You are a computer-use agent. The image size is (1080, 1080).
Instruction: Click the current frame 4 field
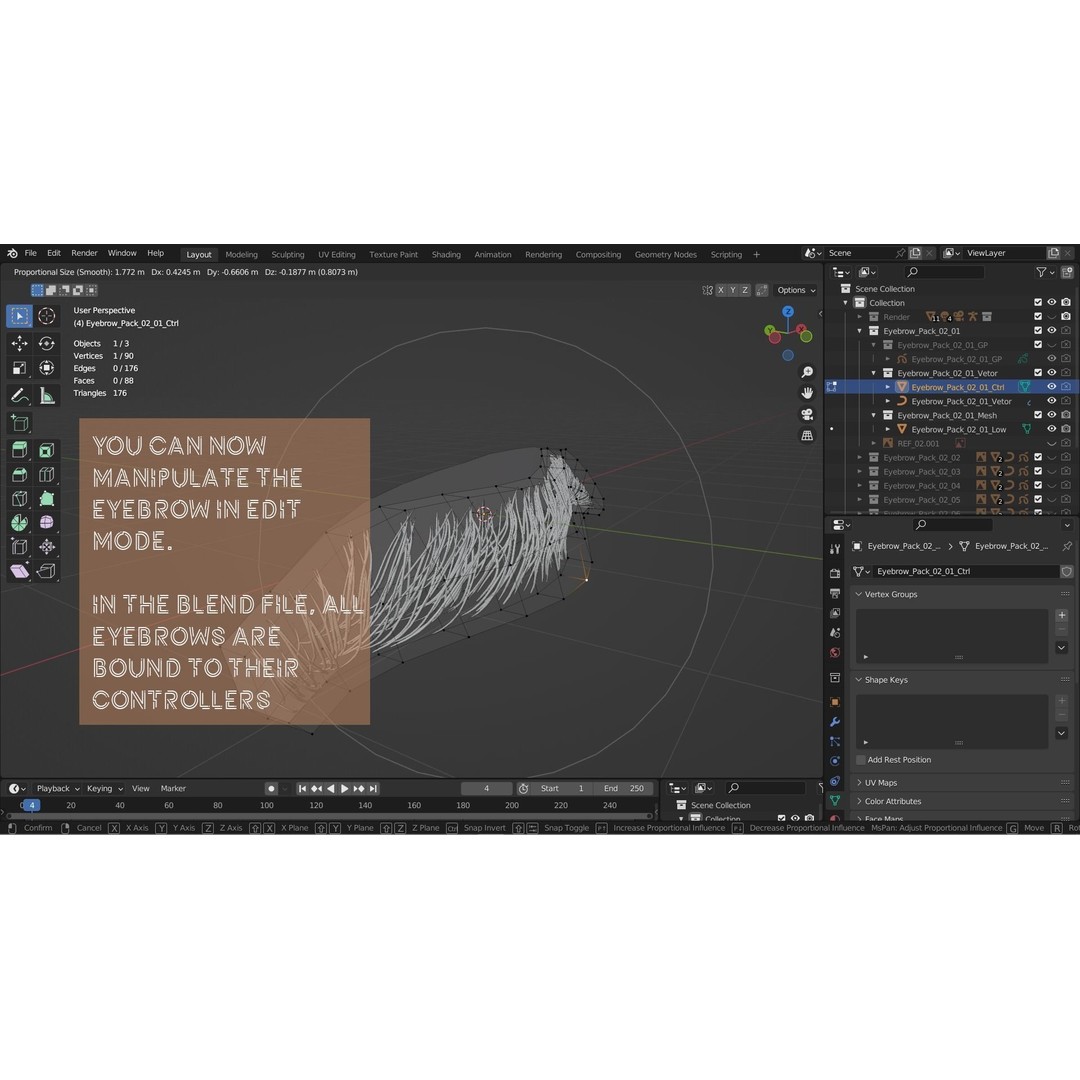pos(486,789)
